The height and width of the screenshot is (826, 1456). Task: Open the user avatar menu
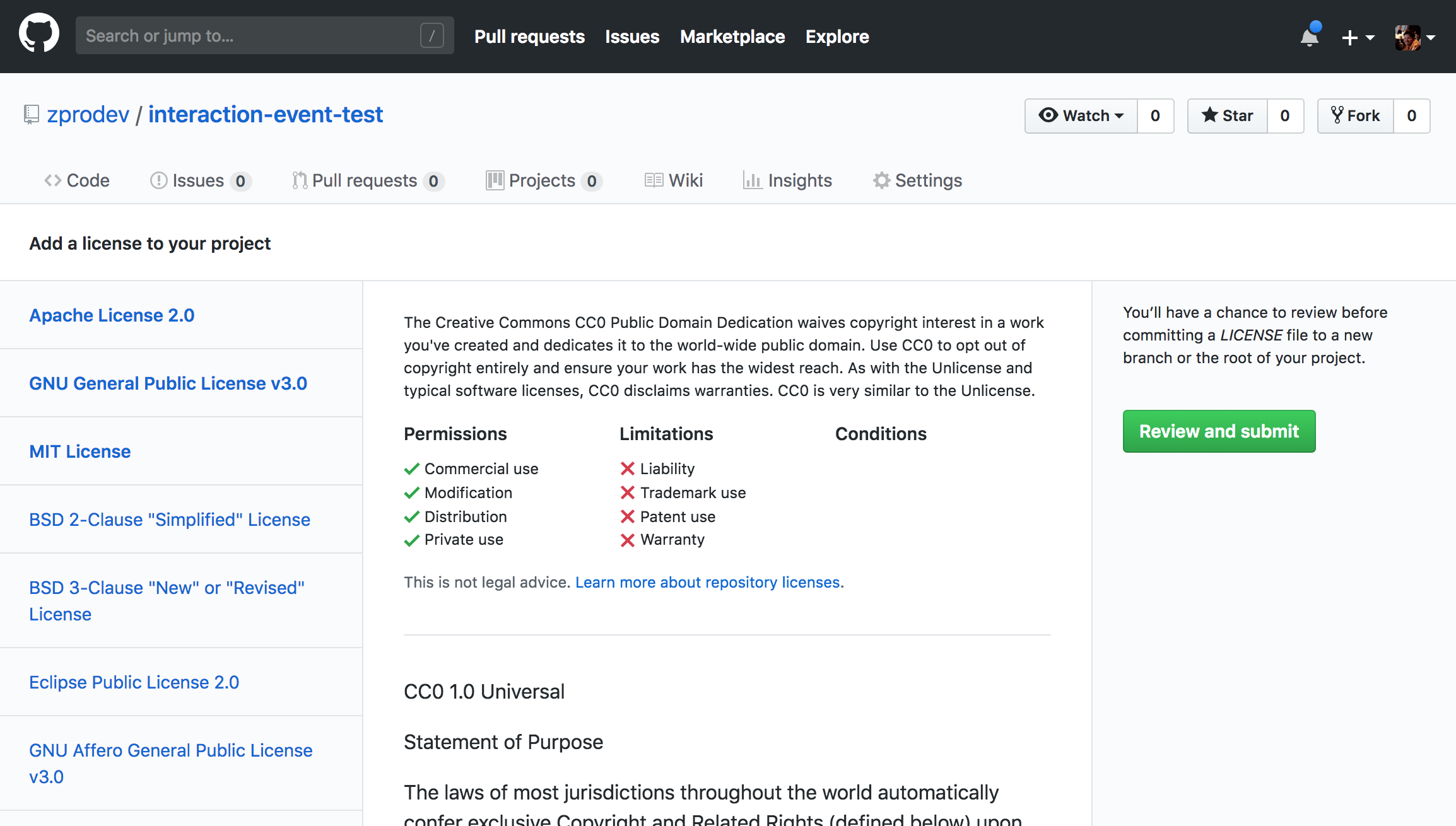1414,37
